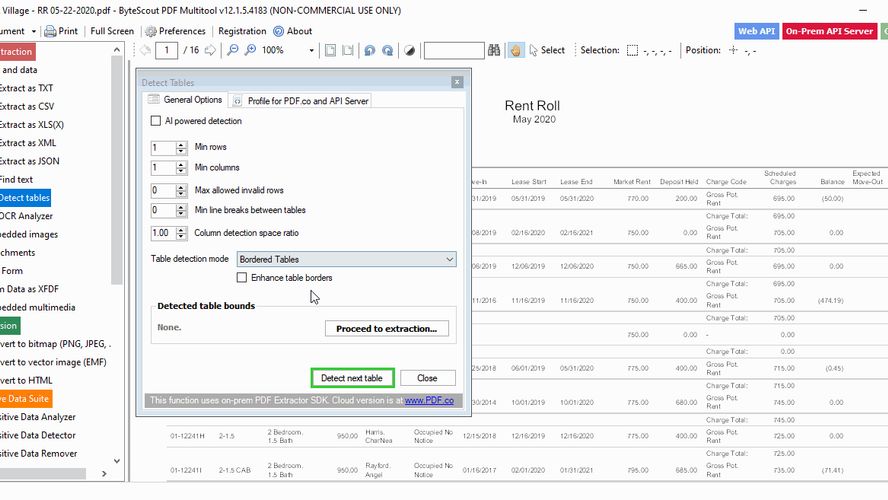Click the On-Prem API Server button
The image size is (888, 500).
pyautogui.click(x=829, y=31)
